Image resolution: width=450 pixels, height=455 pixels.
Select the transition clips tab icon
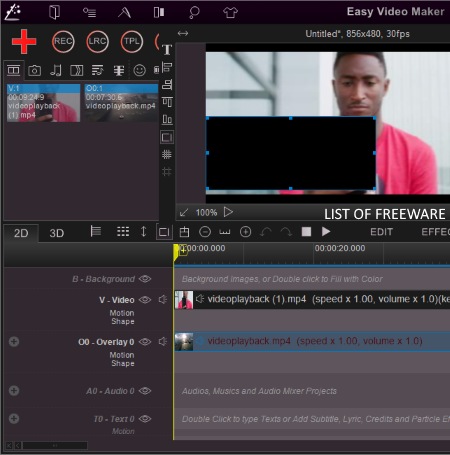pyautogui.click(x=77, y=70)
